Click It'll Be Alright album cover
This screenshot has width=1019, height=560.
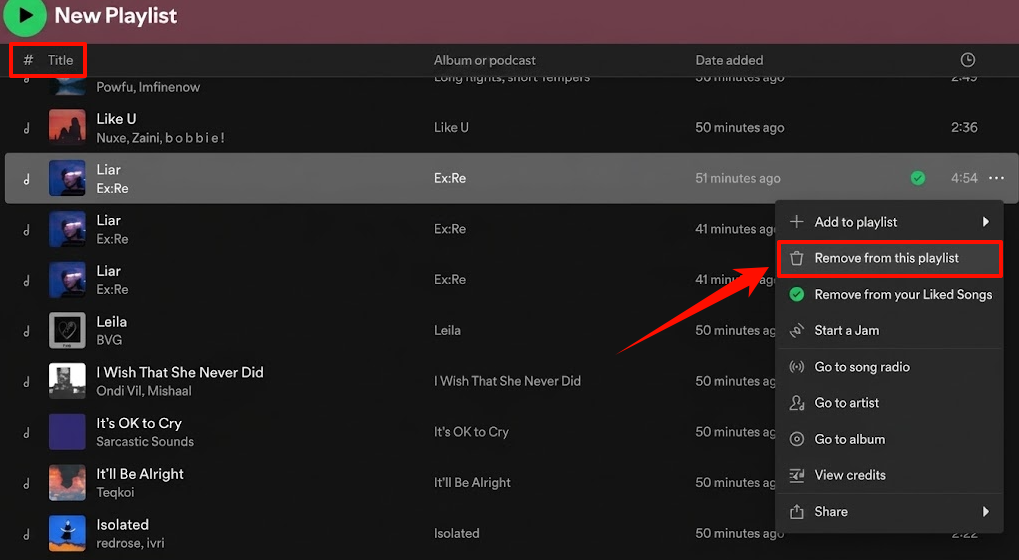tap(67, 482)
